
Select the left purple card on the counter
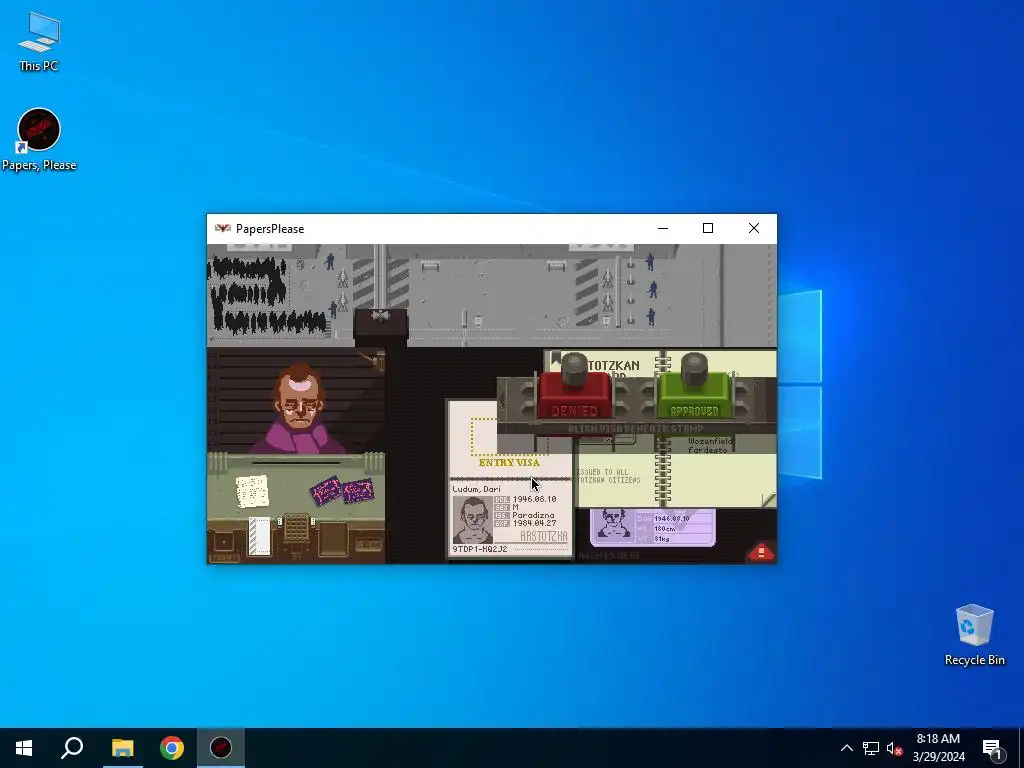[x=326, y=491]
